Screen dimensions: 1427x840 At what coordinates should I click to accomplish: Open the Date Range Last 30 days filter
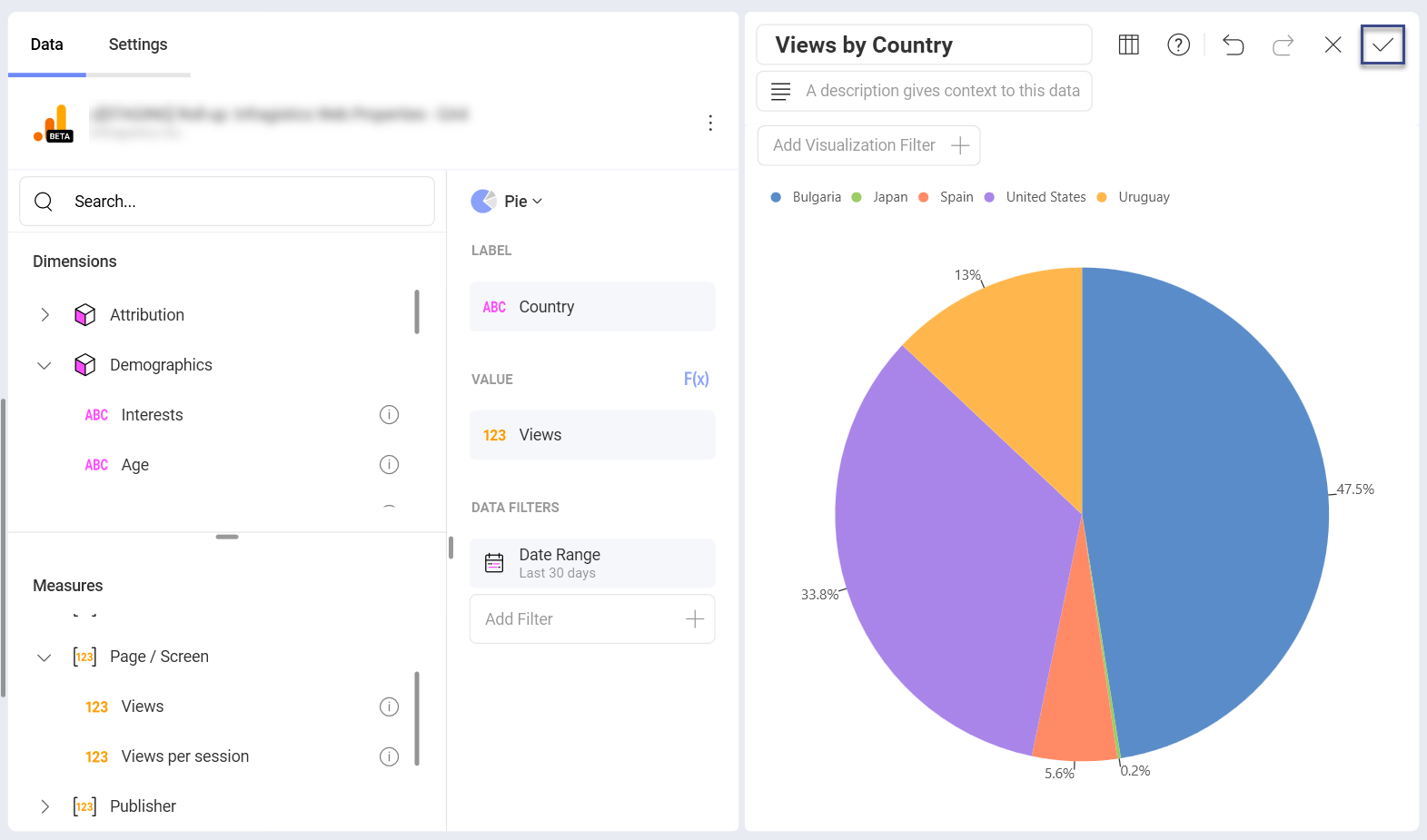[x=592, y=563]
